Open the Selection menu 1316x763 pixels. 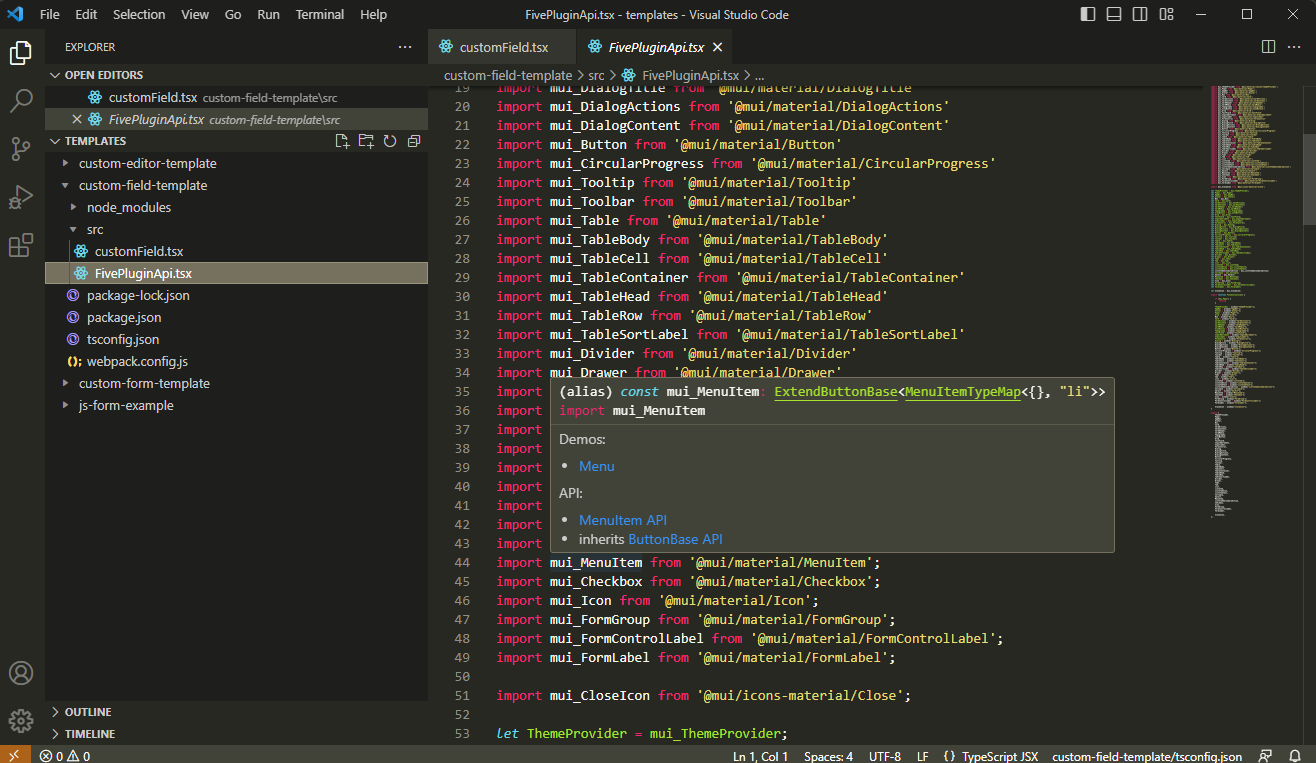pos(139,15)
